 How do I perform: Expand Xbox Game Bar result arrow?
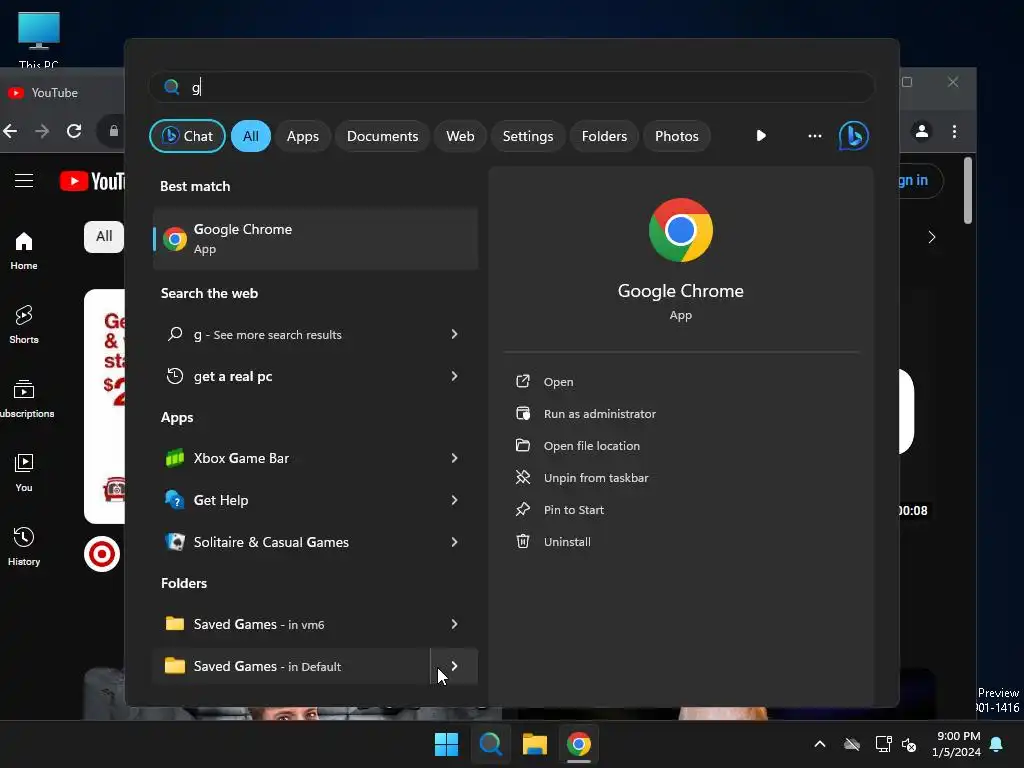[x=454, y=458]
